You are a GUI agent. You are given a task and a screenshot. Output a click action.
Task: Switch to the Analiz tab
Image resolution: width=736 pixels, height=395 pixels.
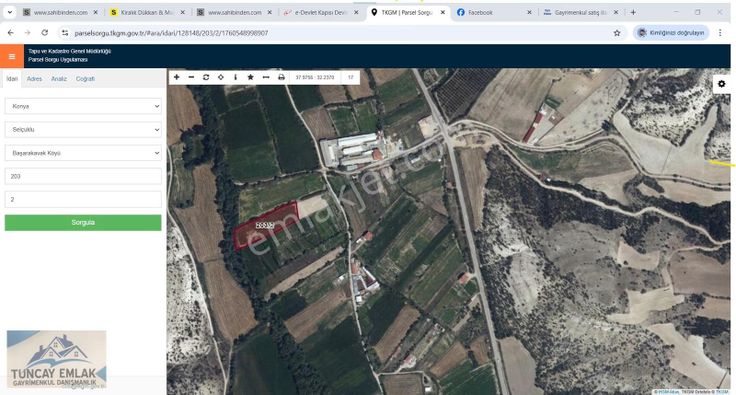[59, 79]
